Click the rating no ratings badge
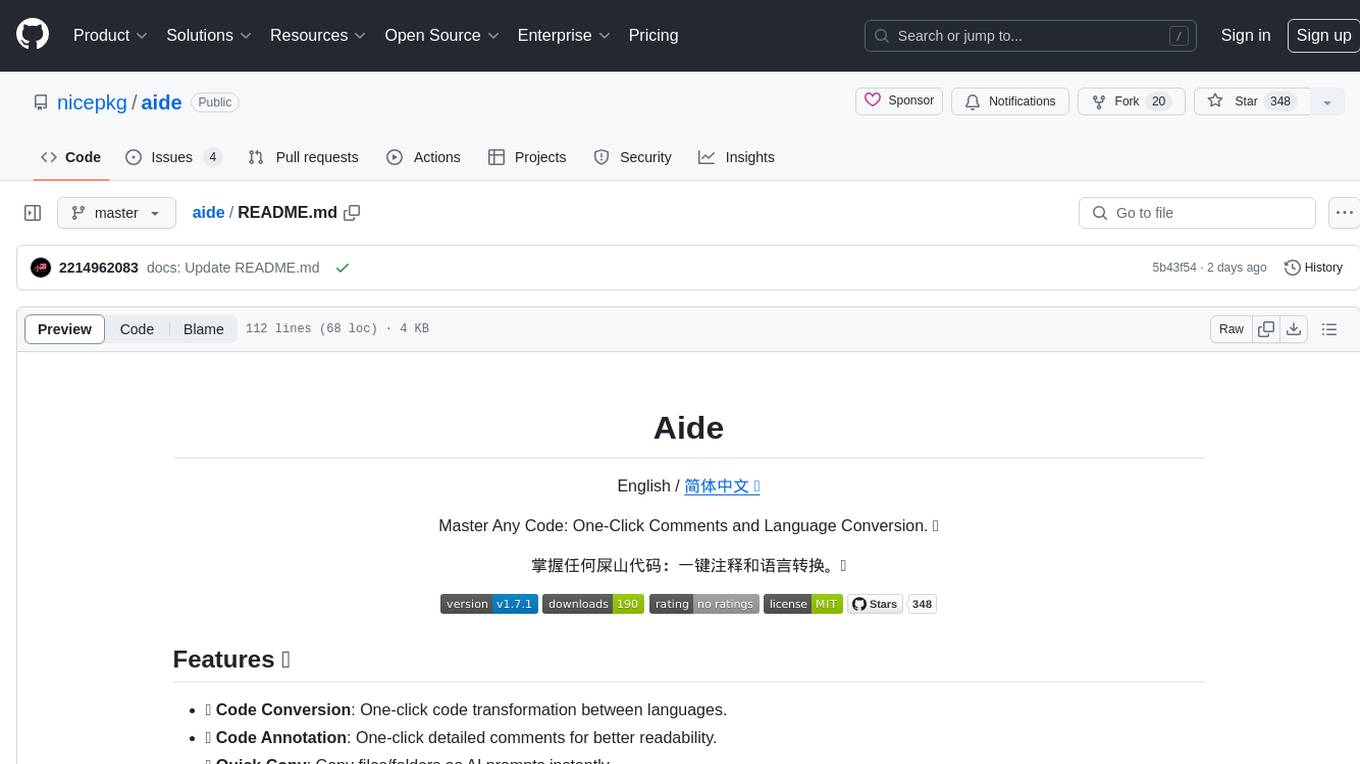The image size is (1360, 764). tap(704, 604)
